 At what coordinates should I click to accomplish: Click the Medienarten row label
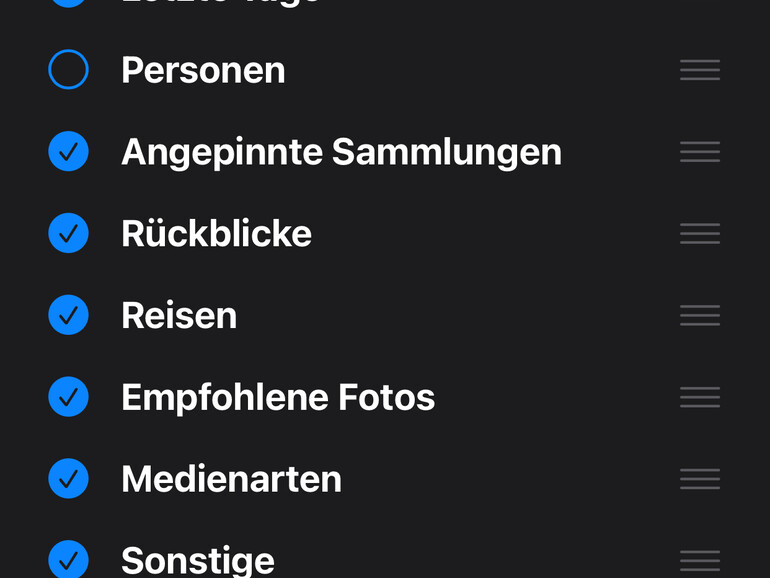point(231,479)
